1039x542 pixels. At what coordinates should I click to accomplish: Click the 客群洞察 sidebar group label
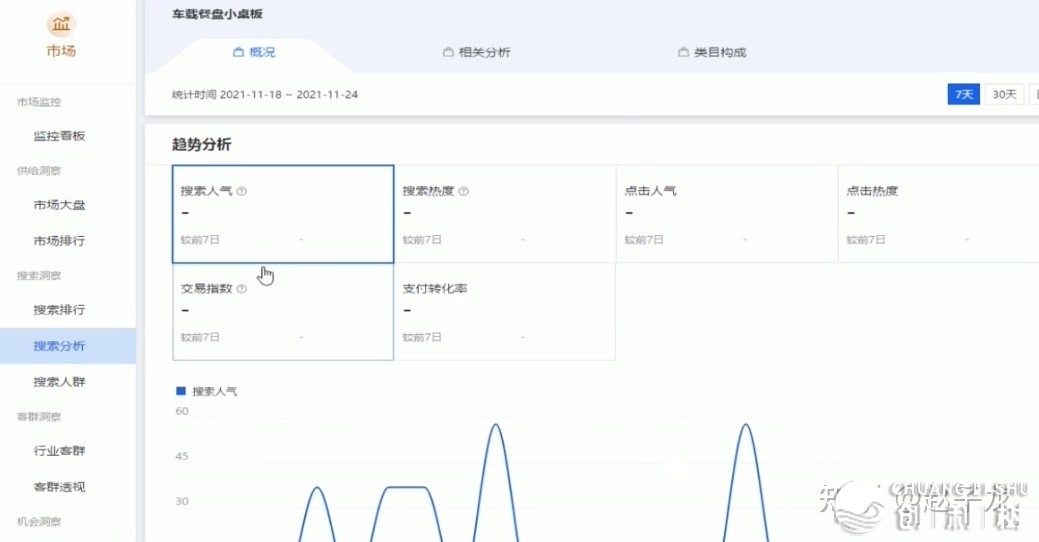(39, 417)
